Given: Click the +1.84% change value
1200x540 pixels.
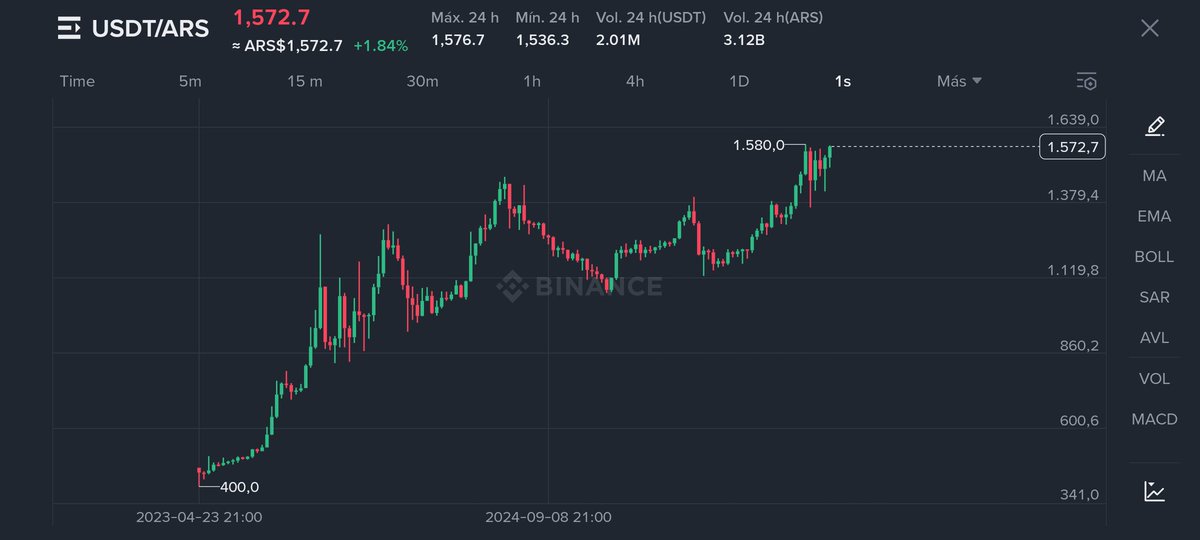Looking at the screenshot, I should [x=381, y=46].
